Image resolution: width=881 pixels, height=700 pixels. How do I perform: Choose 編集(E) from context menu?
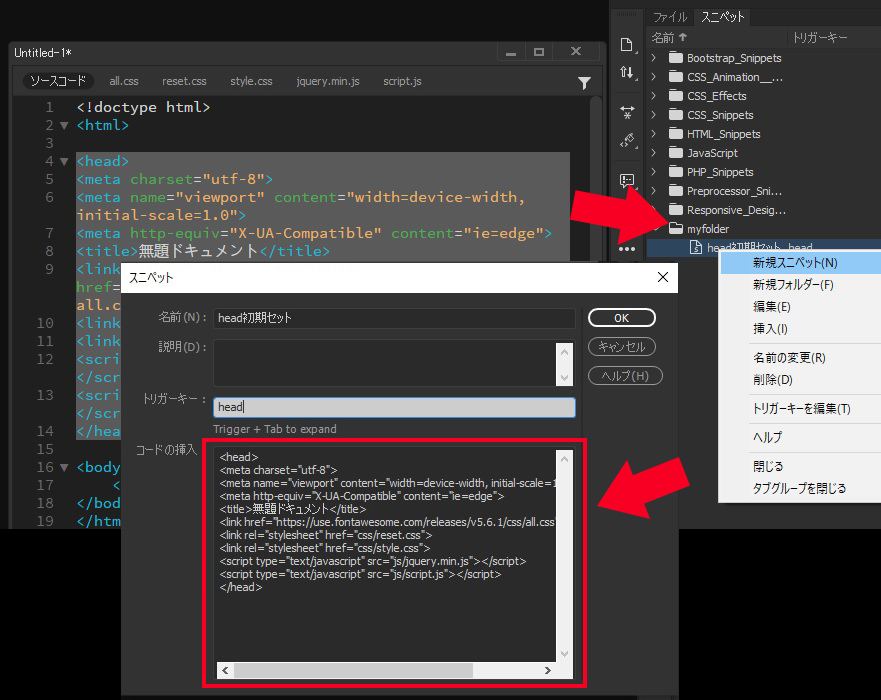click(800, 307)
